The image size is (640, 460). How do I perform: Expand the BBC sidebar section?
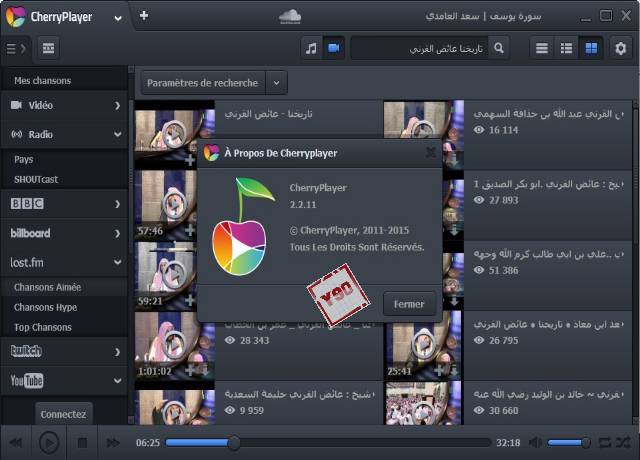coord(64,204)
